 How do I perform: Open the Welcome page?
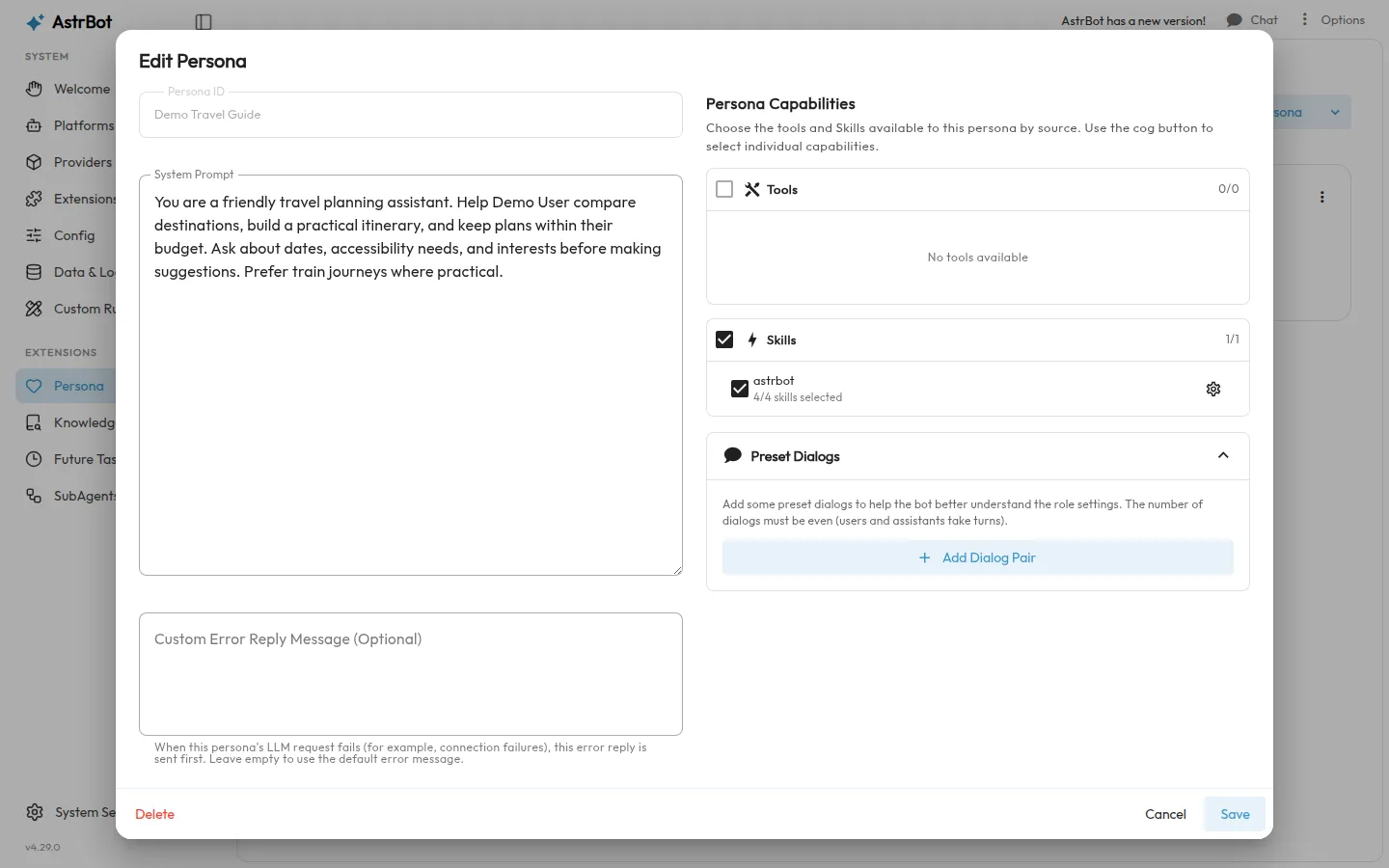(x=68, y=89)
